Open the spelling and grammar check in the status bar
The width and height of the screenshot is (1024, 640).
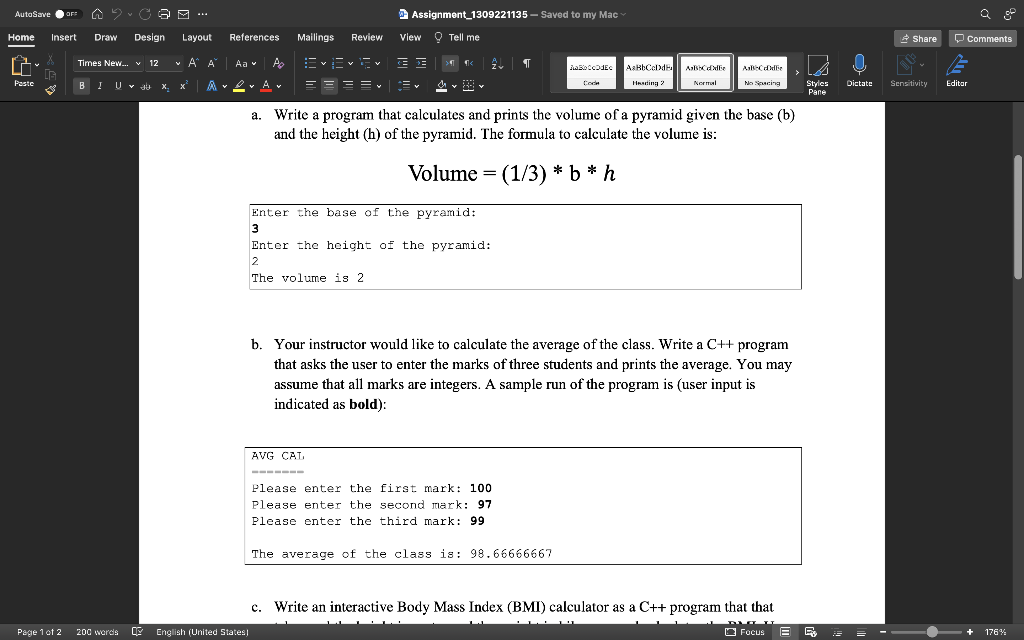point(137,632)
